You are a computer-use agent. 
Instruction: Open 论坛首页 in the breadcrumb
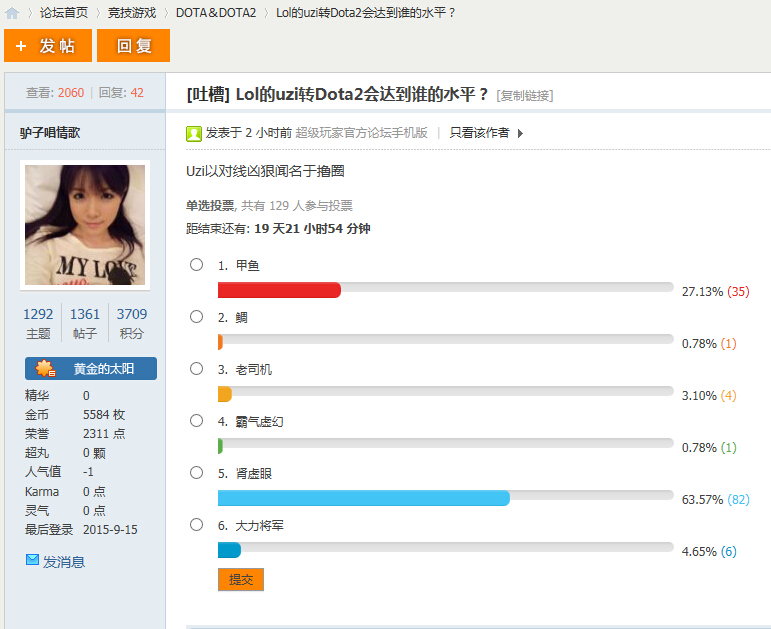pyautogui.click(x=64, y=13)
